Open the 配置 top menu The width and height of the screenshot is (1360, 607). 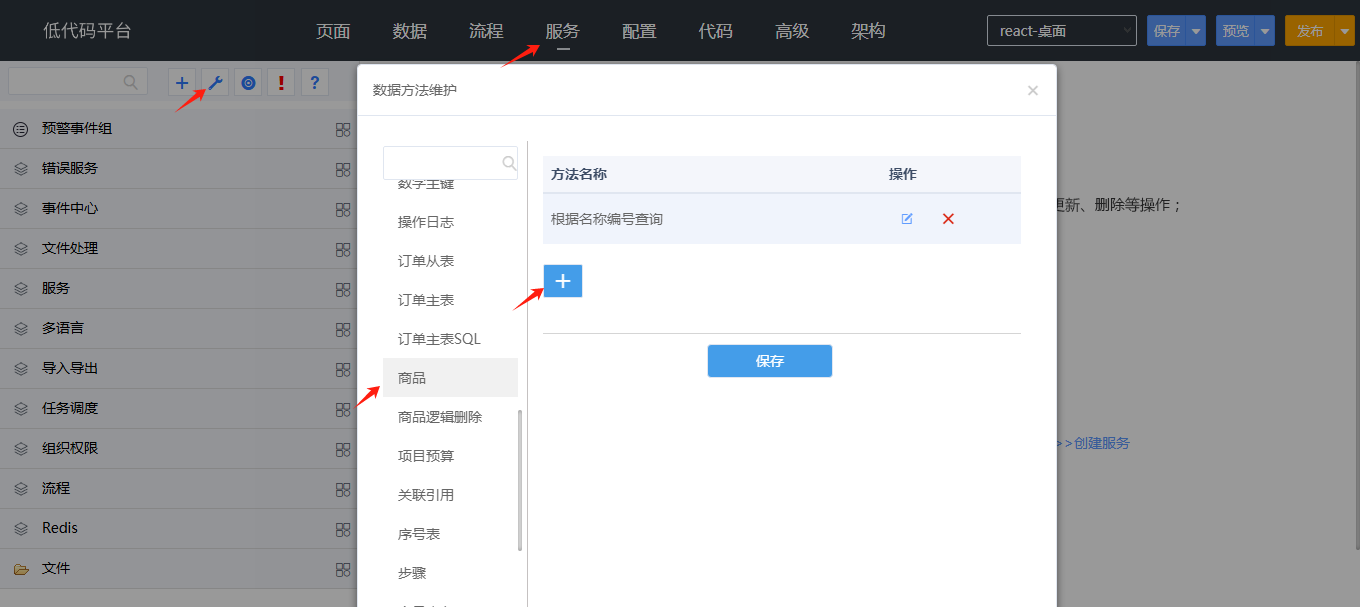[639, 31]
